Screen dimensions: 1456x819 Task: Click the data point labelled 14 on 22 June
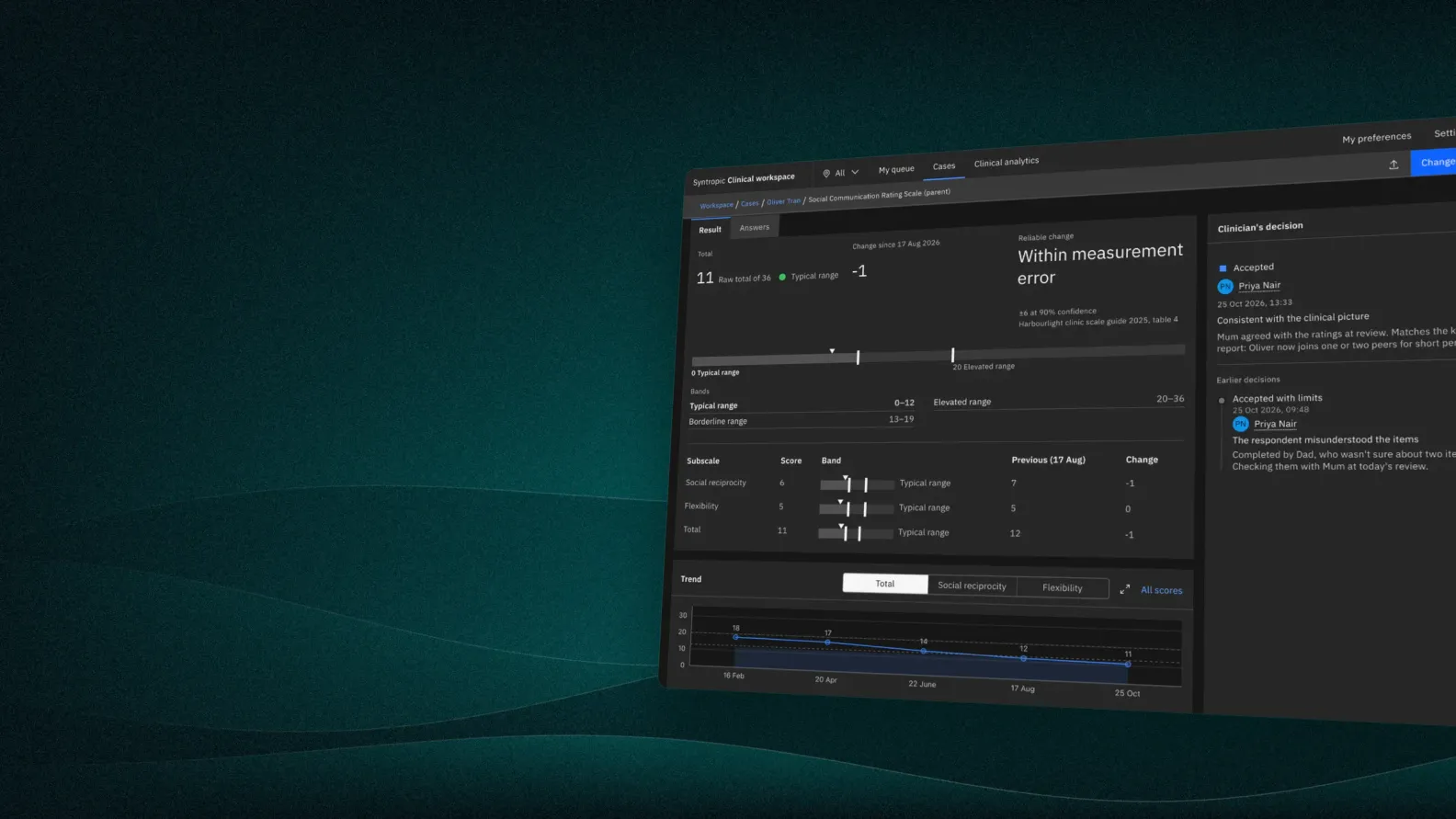pos(924,651)
